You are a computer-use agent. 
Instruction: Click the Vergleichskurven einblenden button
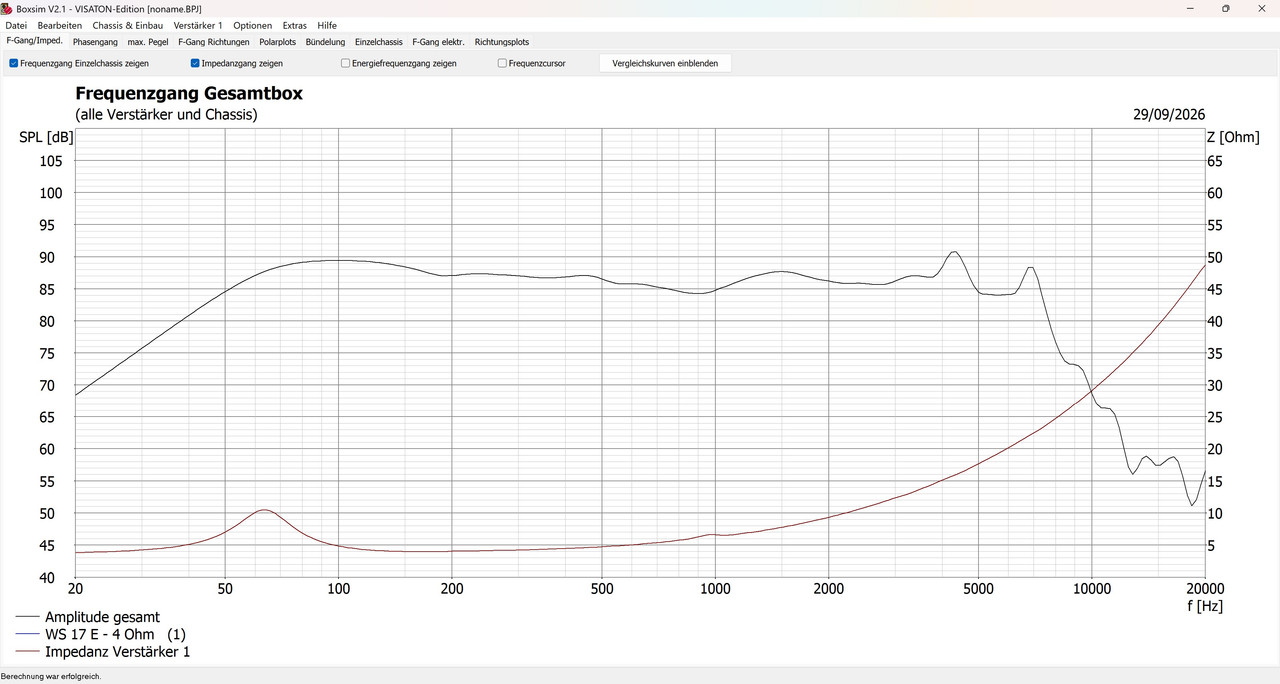[x=665, y=63]
